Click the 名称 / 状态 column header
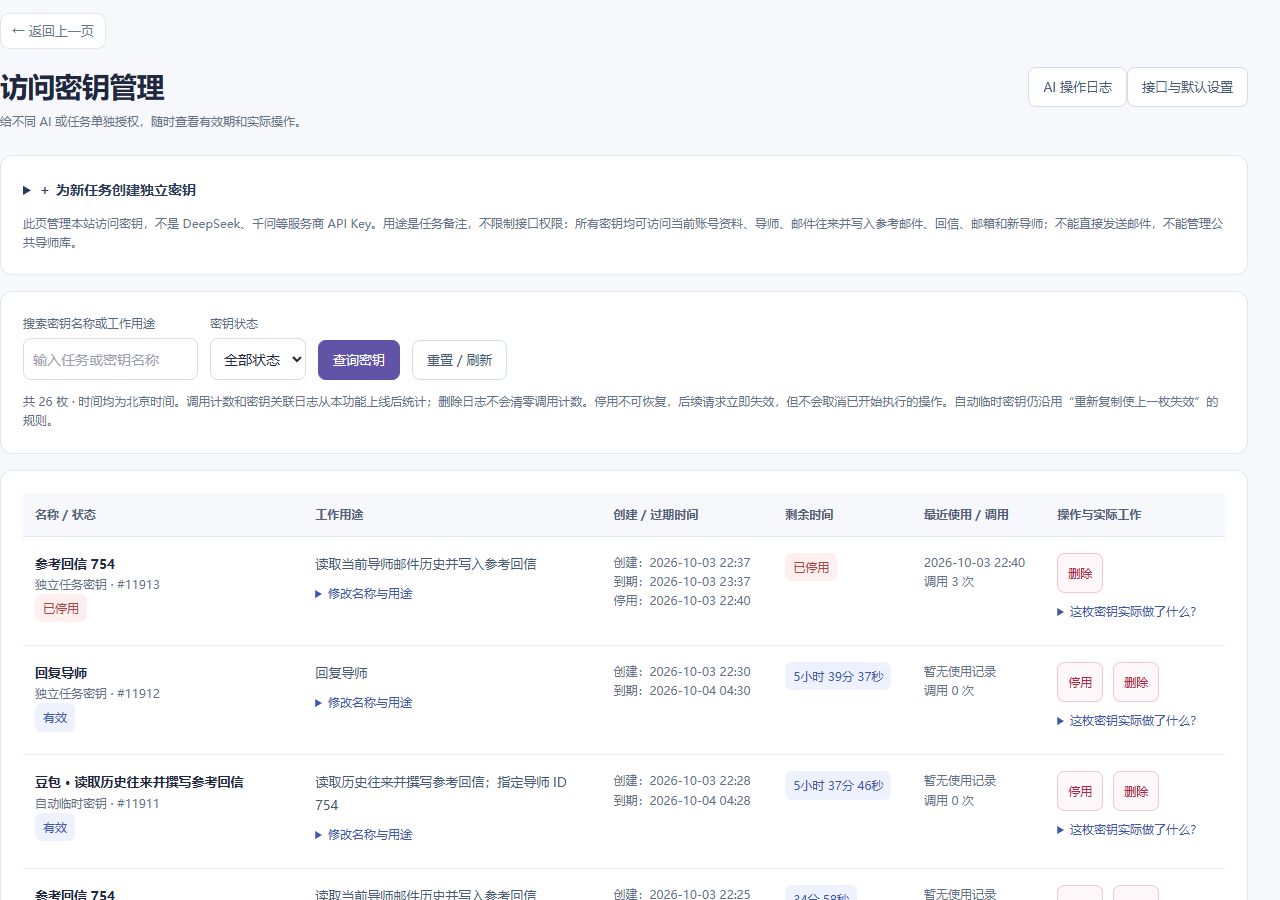The width and height of the screenshot is (1280, 900). click(66, 515)
